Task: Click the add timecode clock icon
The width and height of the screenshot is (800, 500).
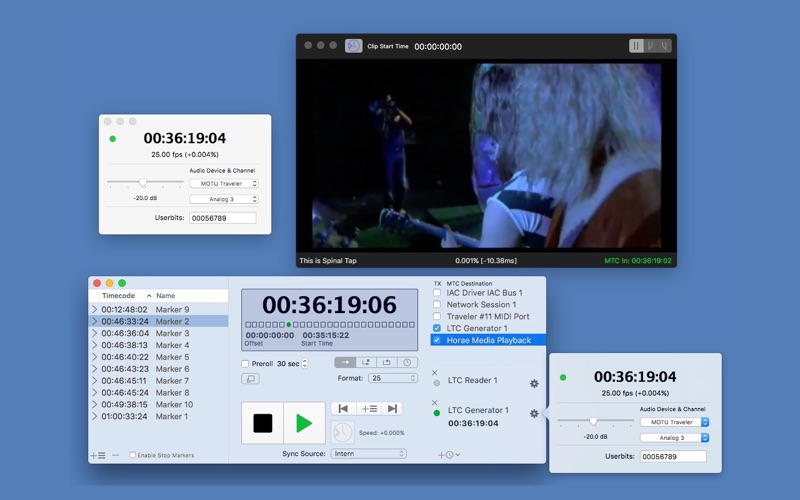Action: click(448, 455)
